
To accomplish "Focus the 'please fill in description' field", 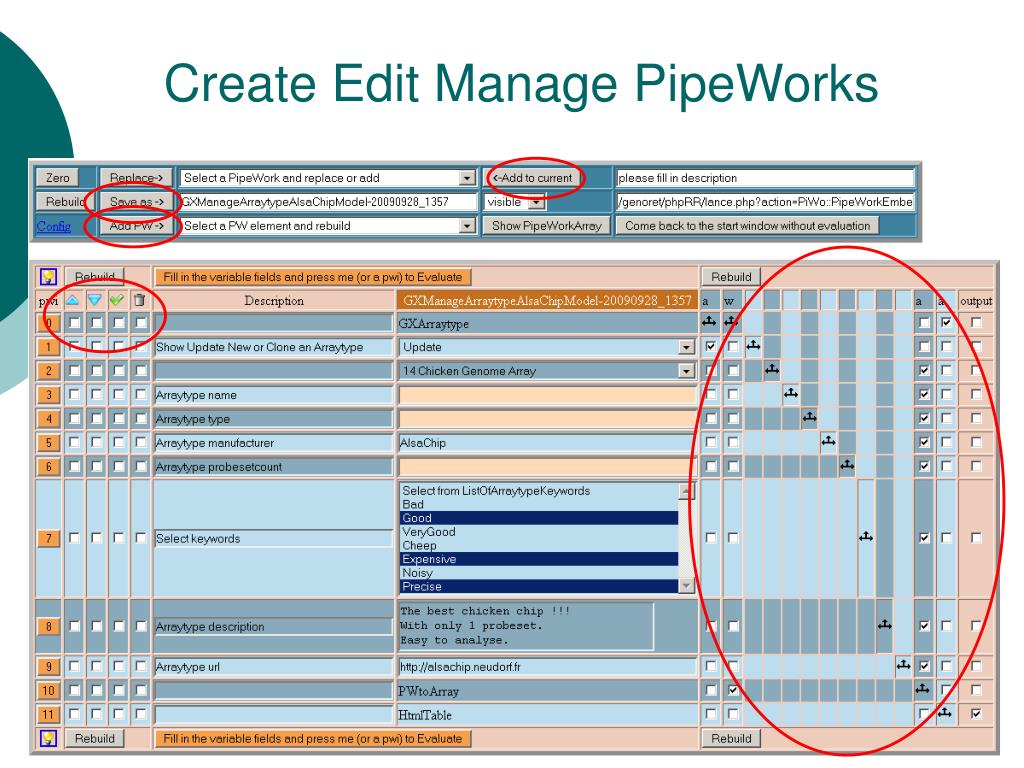I will 765,178.
